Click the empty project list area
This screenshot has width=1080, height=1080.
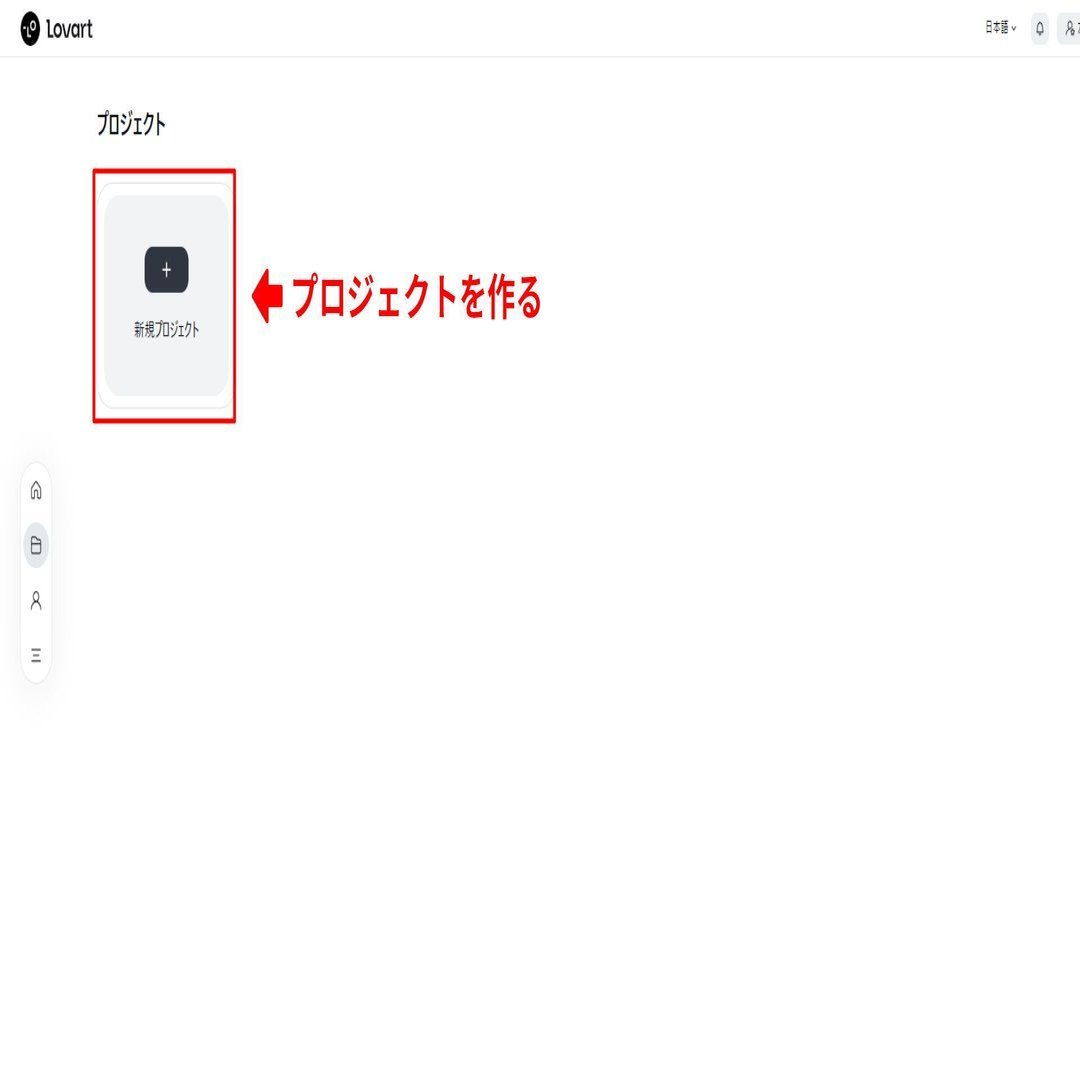(620, 551)
